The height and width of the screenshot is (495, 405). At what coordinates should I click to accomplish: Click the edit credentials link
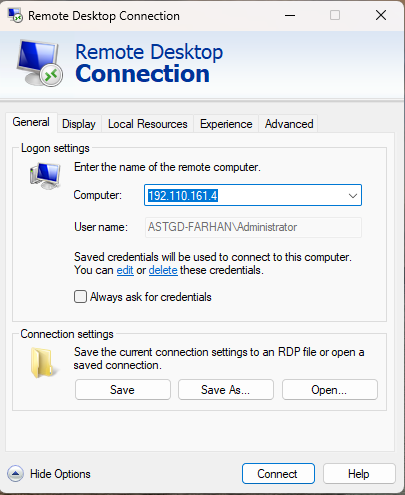click(x=125, y=270)
